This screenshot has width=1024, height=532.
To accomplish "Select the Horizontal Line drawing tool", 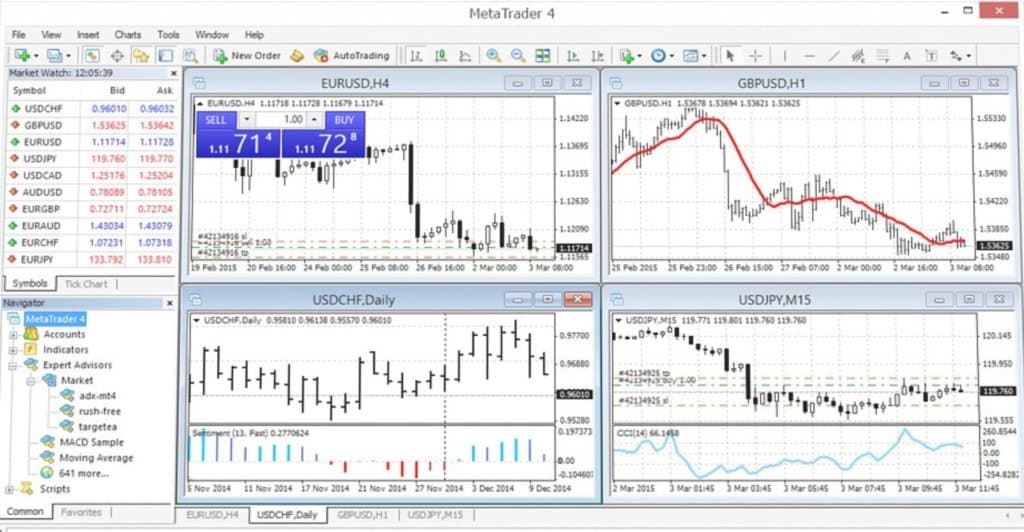I will [809, 55].
